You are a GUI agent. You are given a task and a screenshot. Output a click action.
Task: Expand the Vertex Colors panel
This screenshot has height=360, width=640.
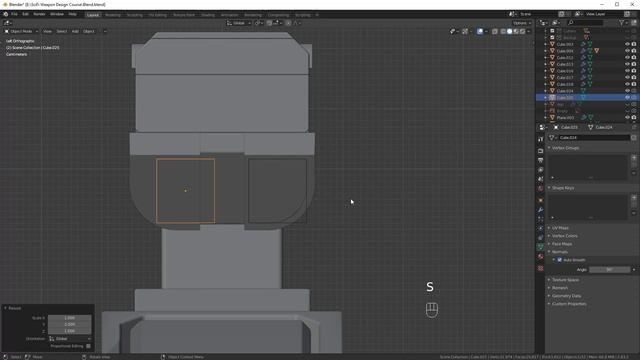pos(564,236)
